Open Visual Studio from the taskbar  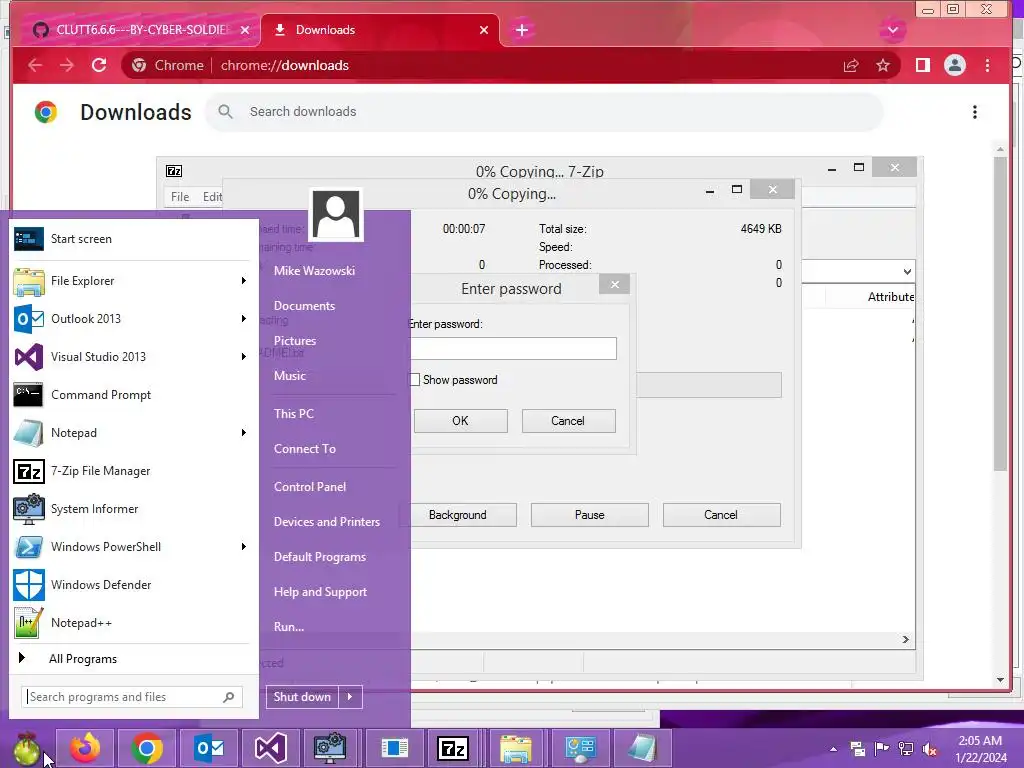[270, 748]
